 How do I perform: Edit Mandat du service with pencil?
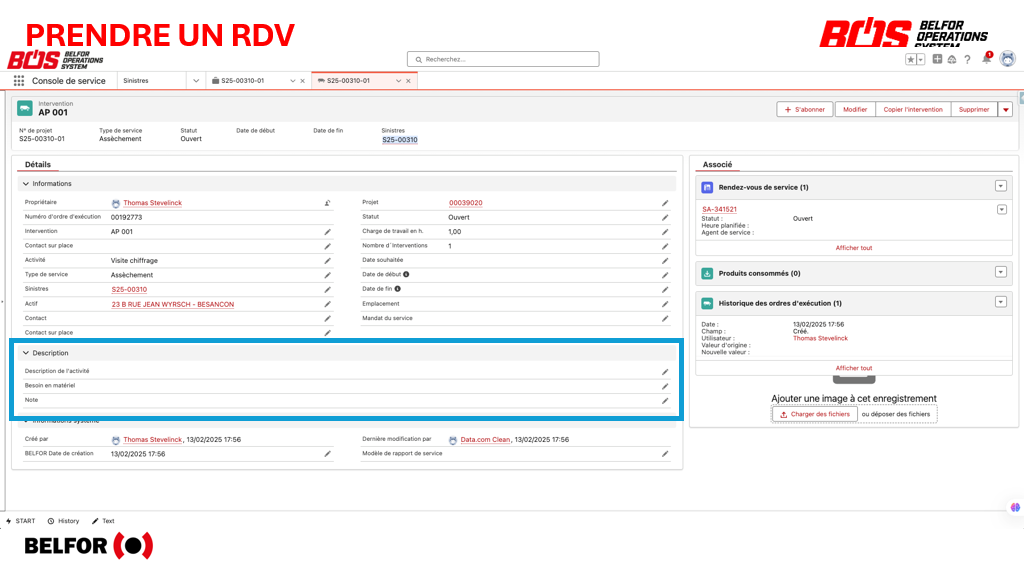(665, 319)
